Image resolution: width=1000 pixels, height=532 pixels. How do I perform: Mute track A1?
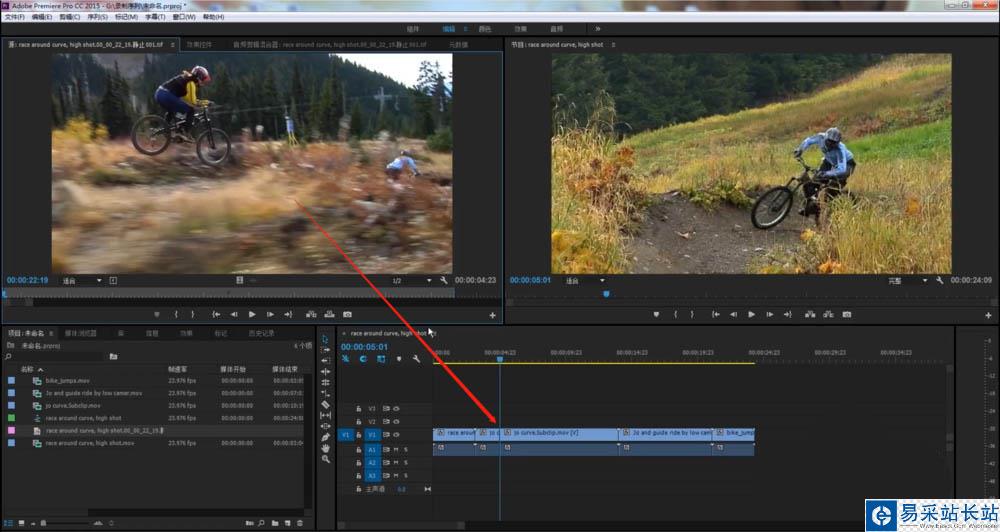(395, 450)
